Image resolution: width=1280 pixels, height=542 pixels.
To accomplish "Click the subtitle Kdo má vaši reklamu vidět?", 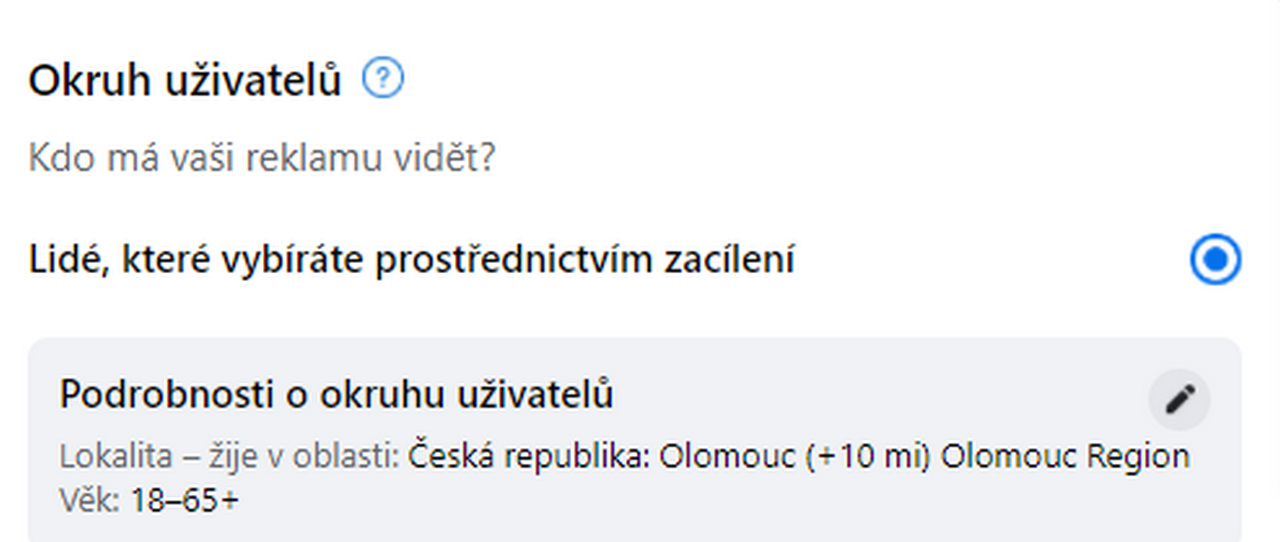I will pos(262,158).
